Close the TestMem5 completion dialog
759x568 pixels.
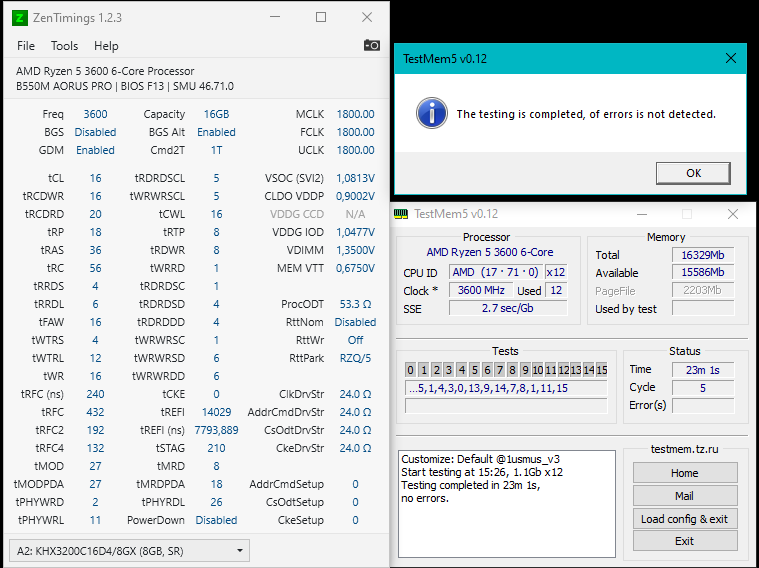(731, 59)
